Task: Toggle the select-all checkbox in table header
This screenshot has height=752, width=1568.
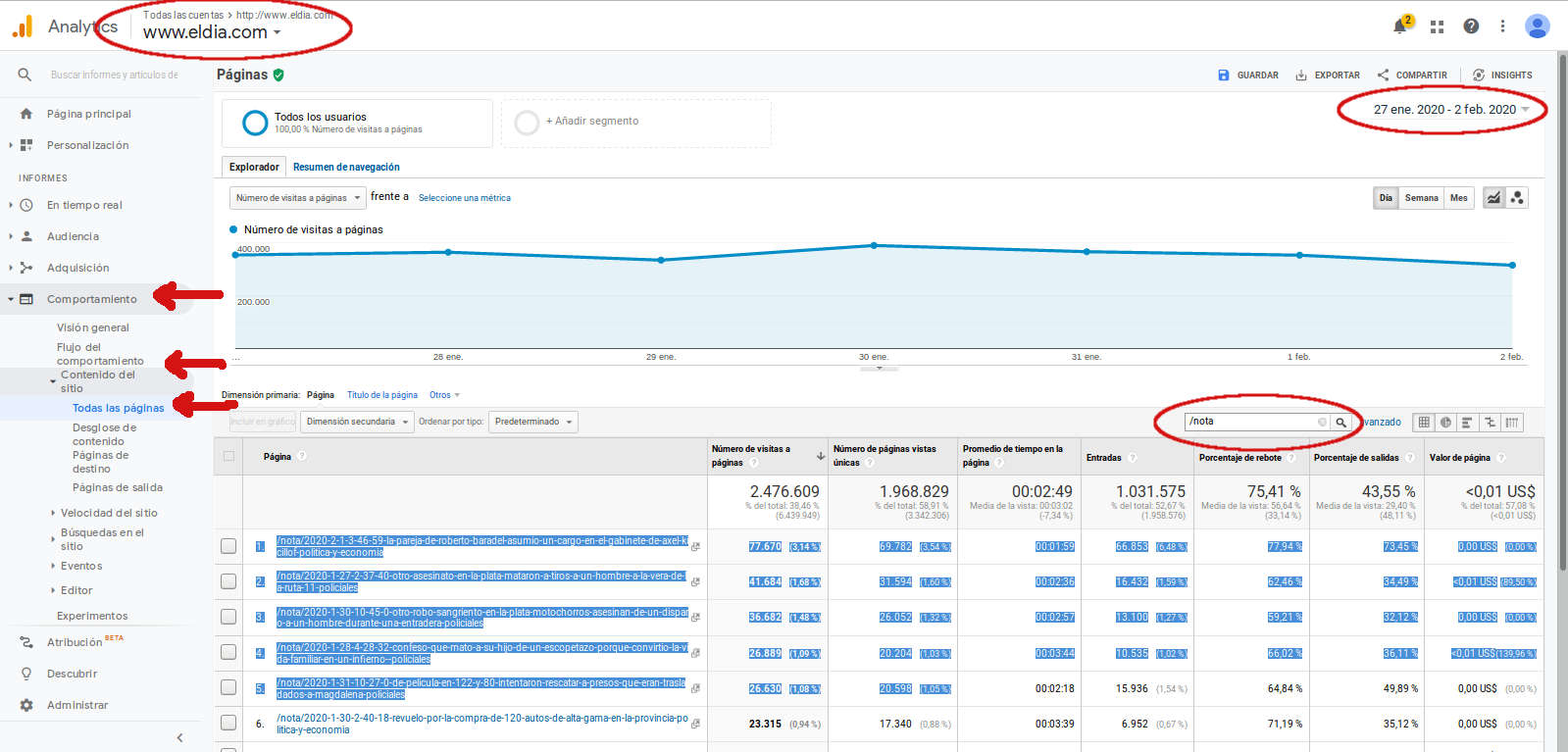Action: coord(228,456)
